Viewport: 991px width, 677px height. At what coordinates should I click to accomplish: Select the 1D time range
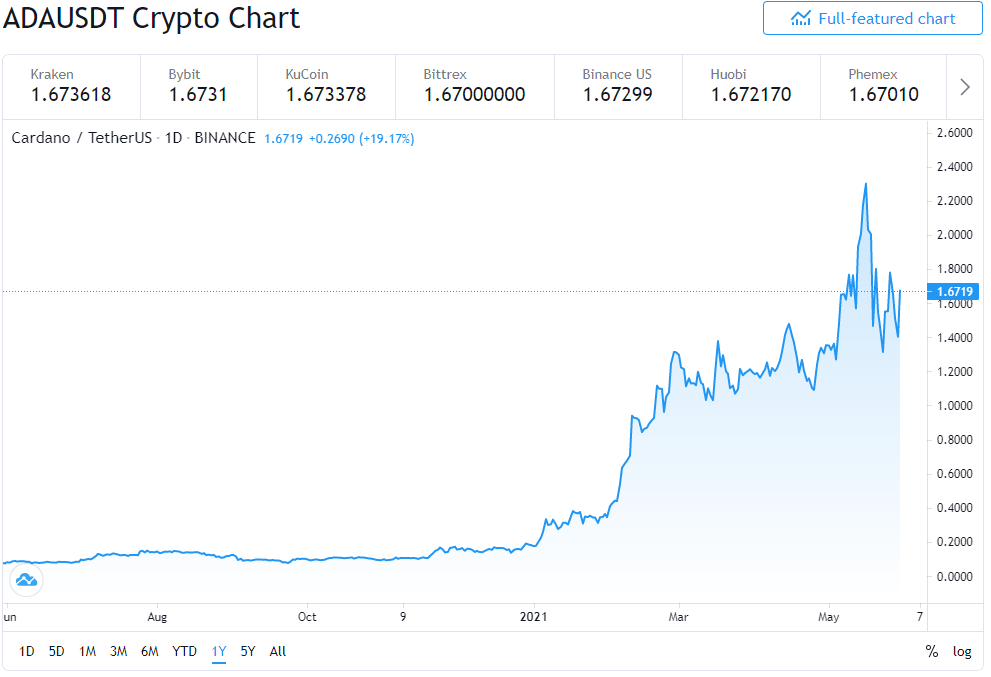click(27, 651)
